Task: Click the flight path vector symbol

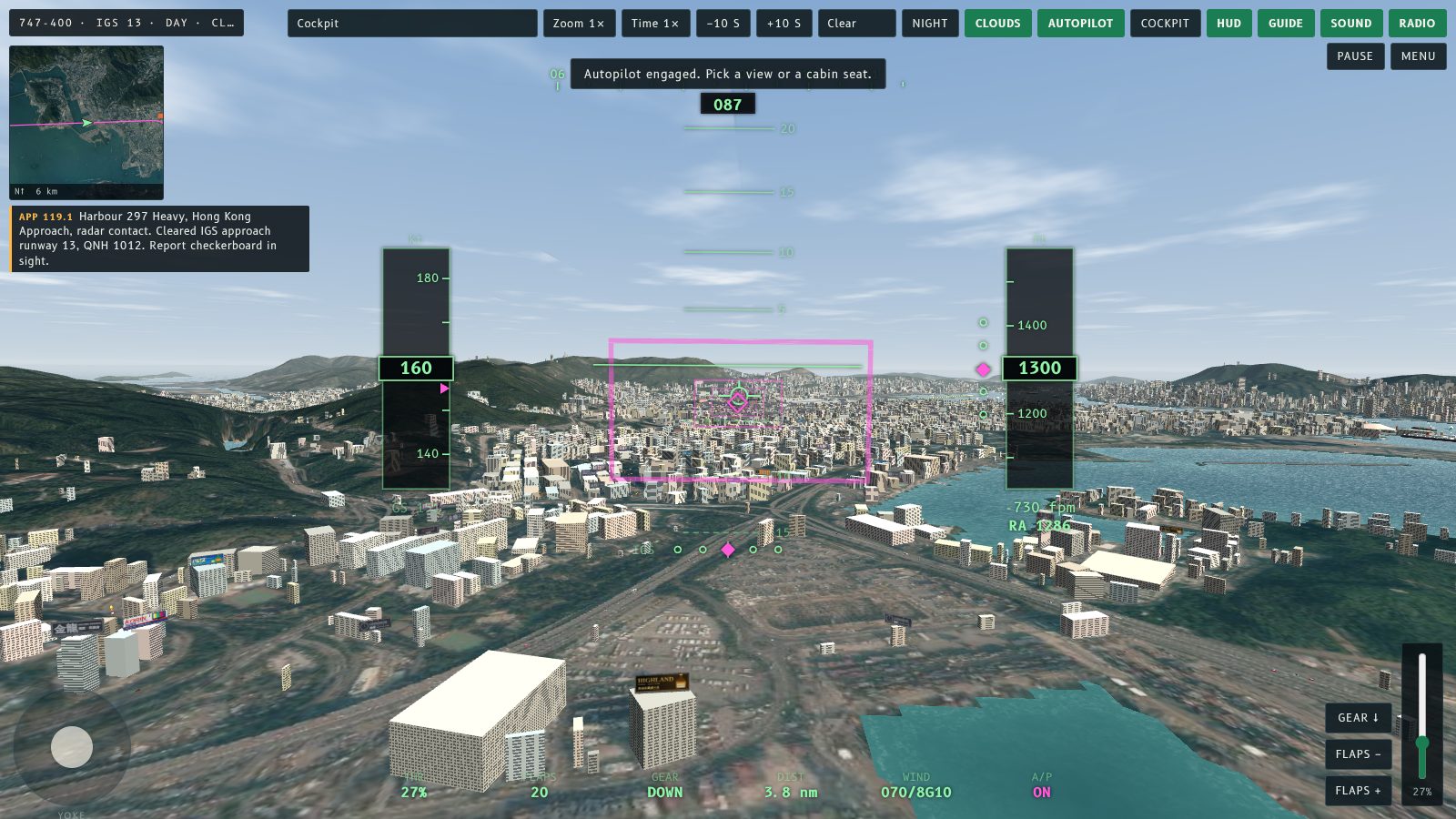Action: [738, 397]
